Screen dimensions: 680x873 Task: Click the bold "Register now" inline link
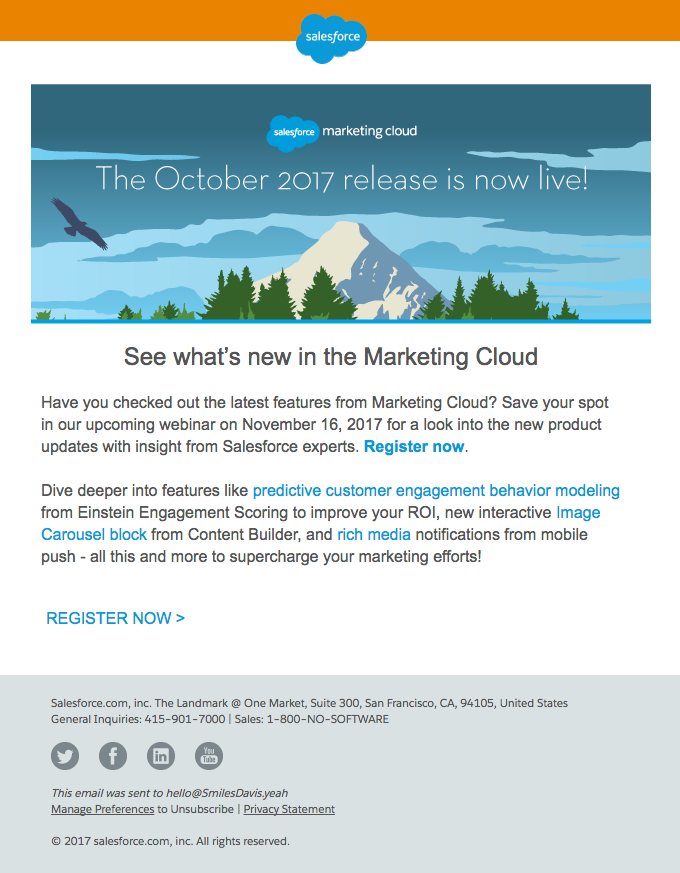coord(414,447)
